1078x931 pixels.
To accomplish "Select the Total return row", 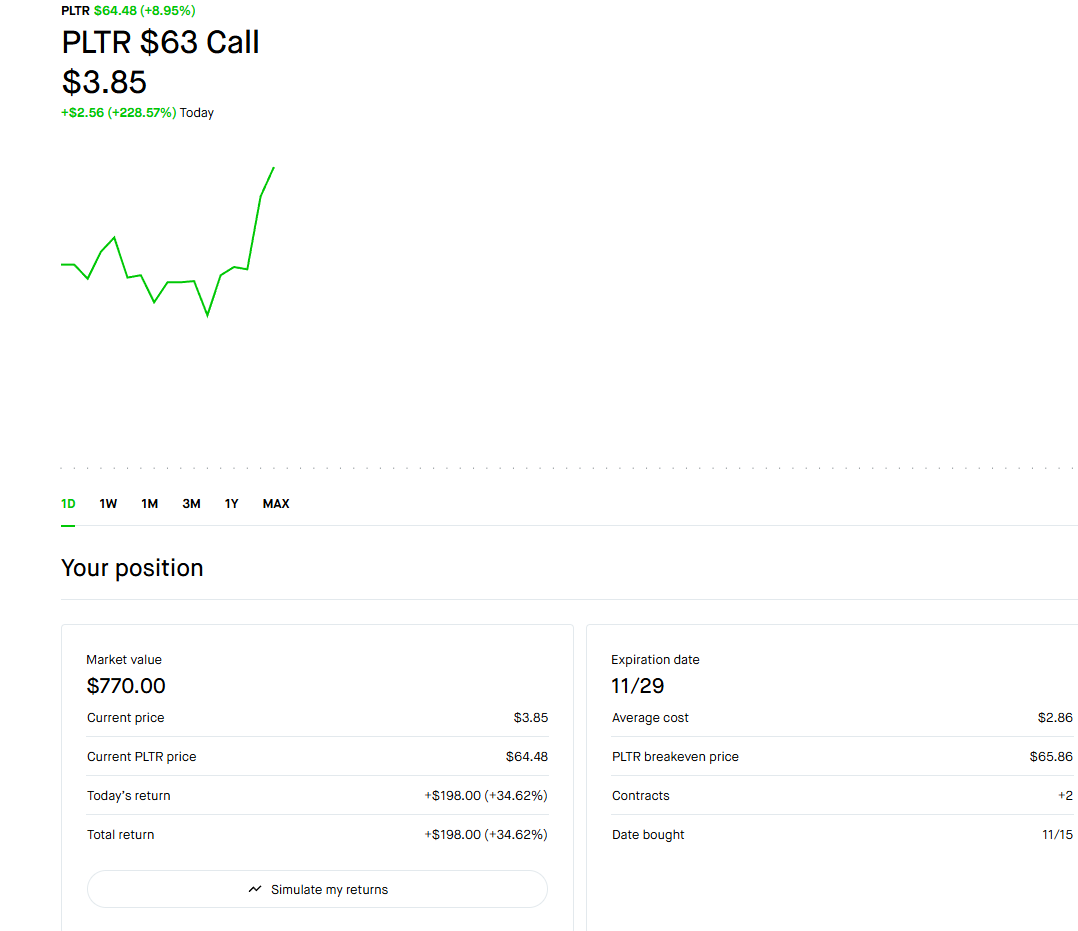I will 317,834.
